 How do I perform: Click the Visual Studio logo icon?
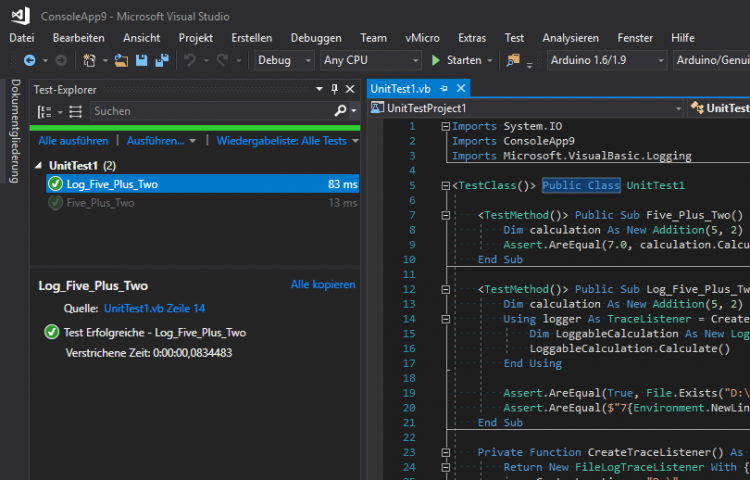pyautogui.click(x=21, y=16)
